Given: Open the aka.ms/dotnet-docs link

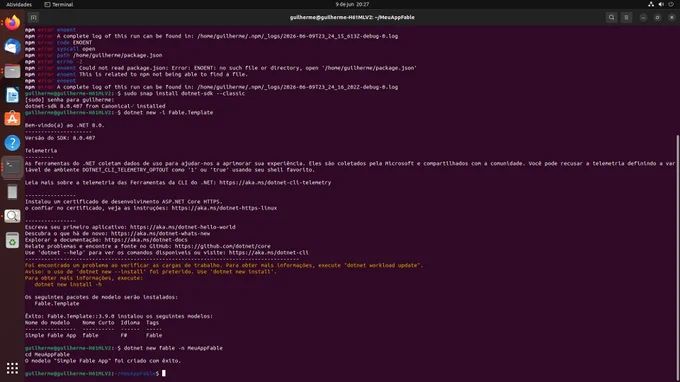Looking at the screenshot, I should (x=146, y=240).
